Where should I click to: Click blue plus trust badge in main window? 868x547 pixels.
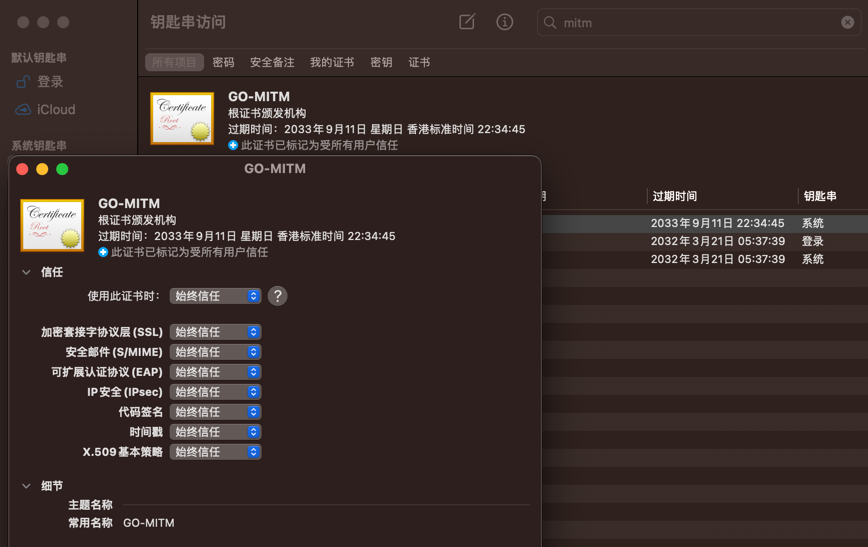coord(233,145)
